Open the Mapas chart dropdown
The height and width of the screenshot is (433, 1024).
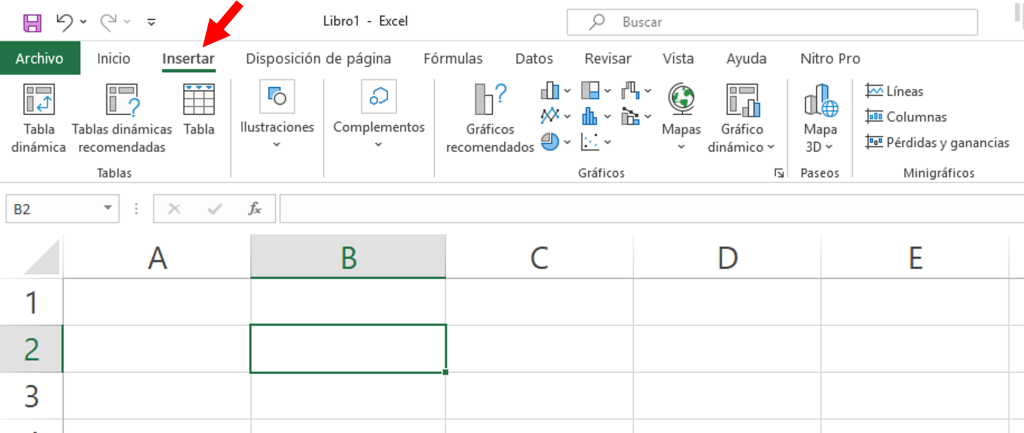pos(681,146)
